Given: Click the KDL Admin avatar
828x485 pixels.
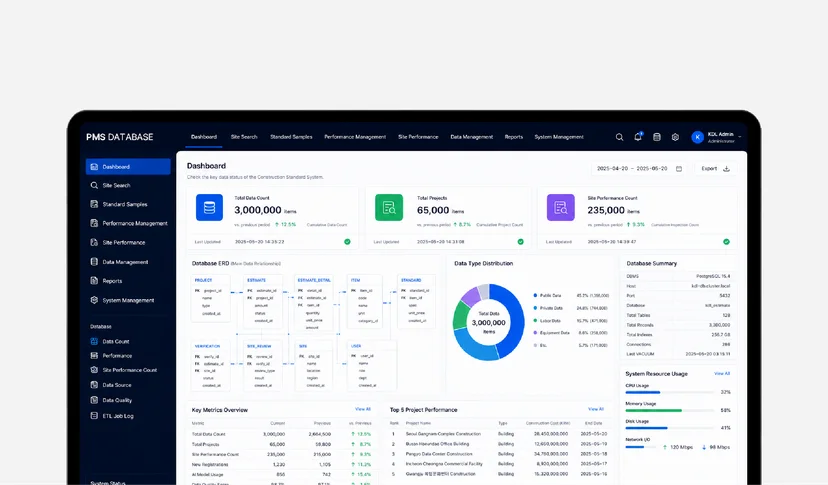Looking at the screenshot, I should (x=698, y=137).
